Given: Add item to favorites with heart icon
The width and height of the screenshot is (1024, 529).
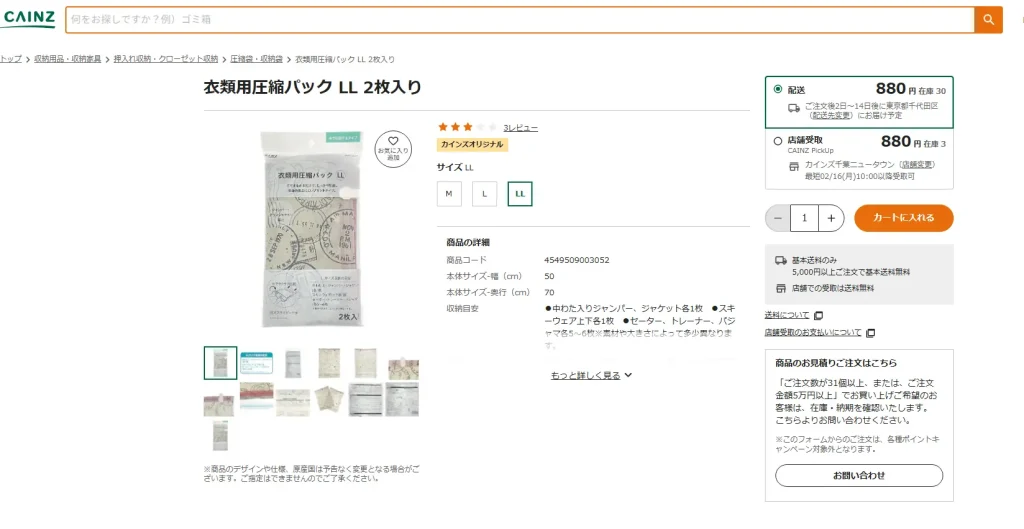Looking at the screenshot, I should [393, 147].
